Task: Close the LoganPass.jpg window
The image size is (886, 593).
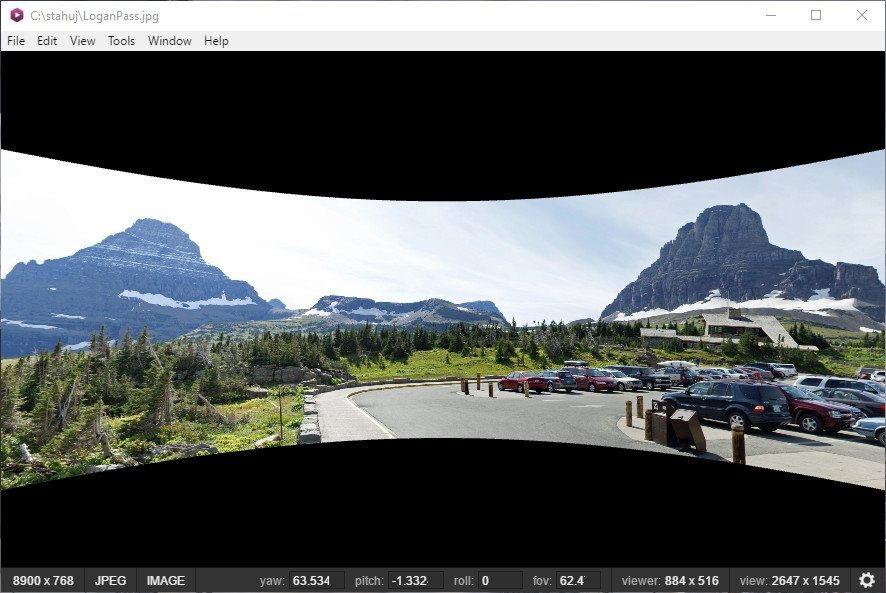Action: tap(862, 15)
